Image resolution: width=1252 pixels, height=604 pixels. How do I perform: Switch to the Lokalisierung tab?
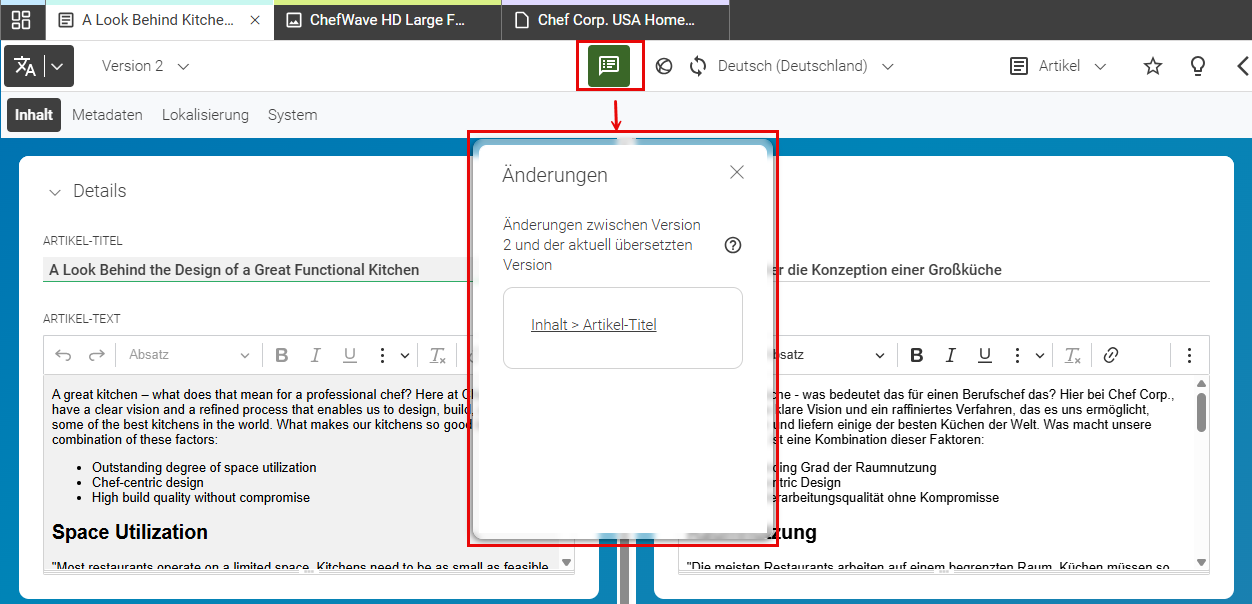click(205, 115)
